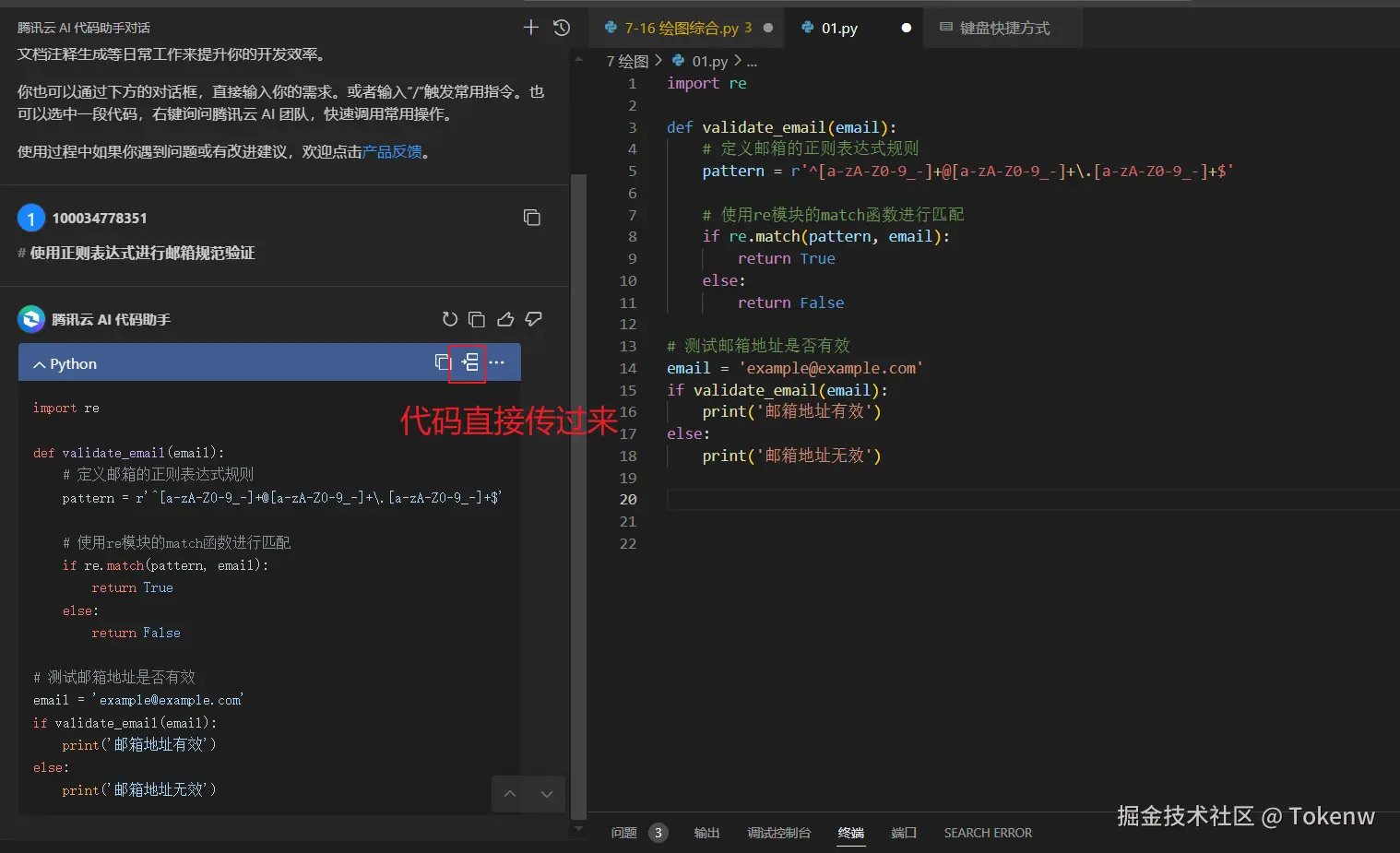The width and height of the screenshot is (1400, 853).
Task: Open the 端口 ports panel tab
Action: click(904, 833)
